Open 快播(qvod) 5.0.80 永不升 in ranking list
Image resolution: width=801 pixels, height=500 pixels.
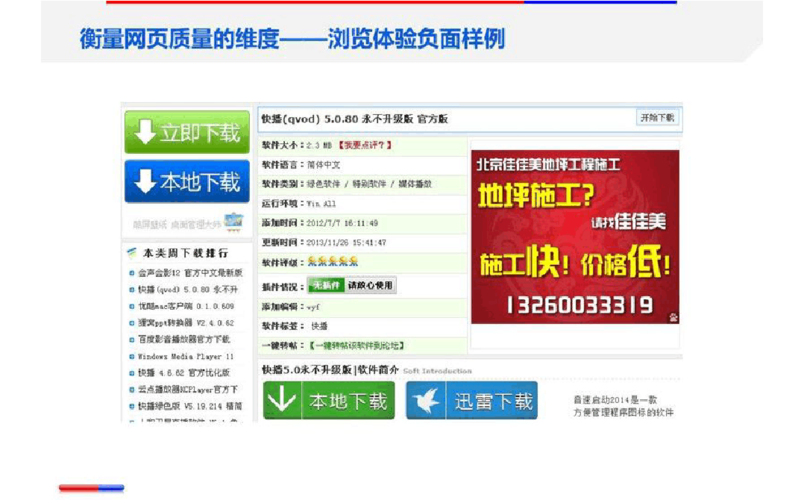(x=188, y=290)
